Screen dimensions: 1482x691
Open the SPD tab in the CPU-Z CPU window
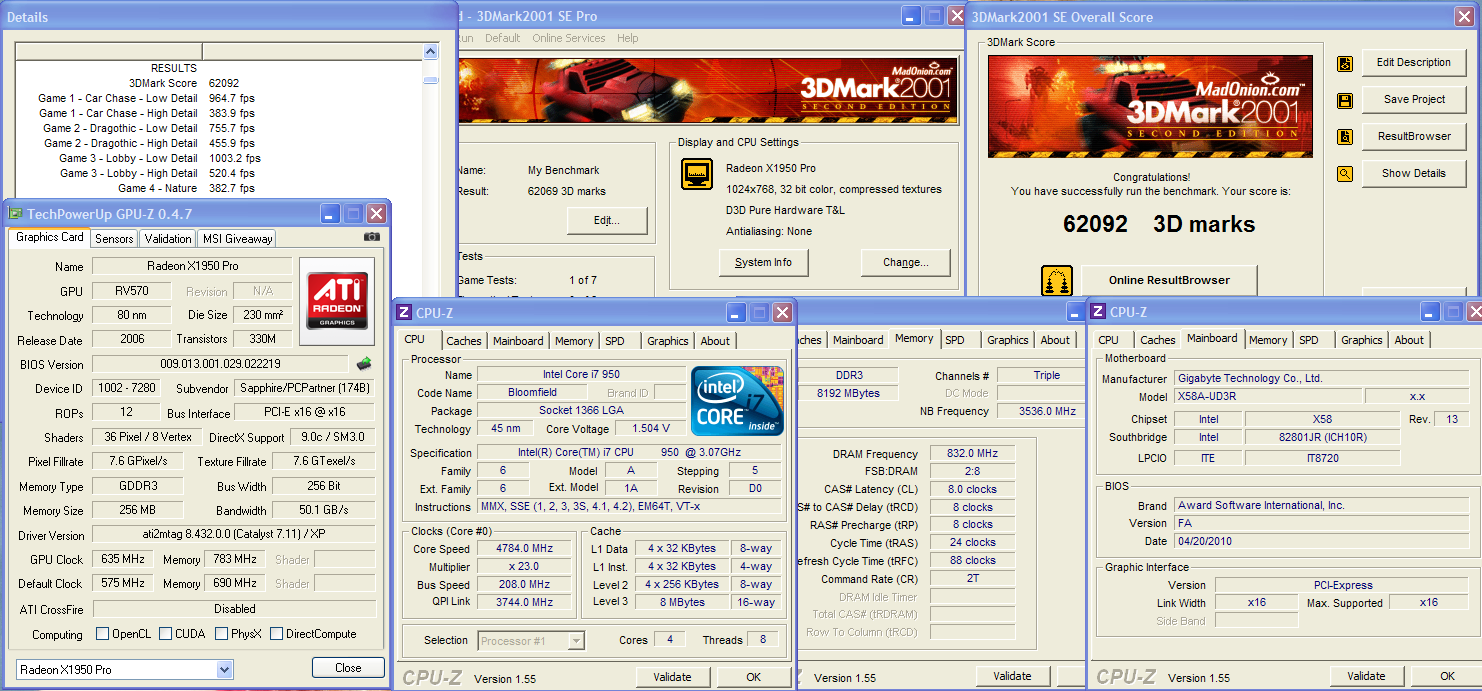pyautogui.click(x=615, y=341)
